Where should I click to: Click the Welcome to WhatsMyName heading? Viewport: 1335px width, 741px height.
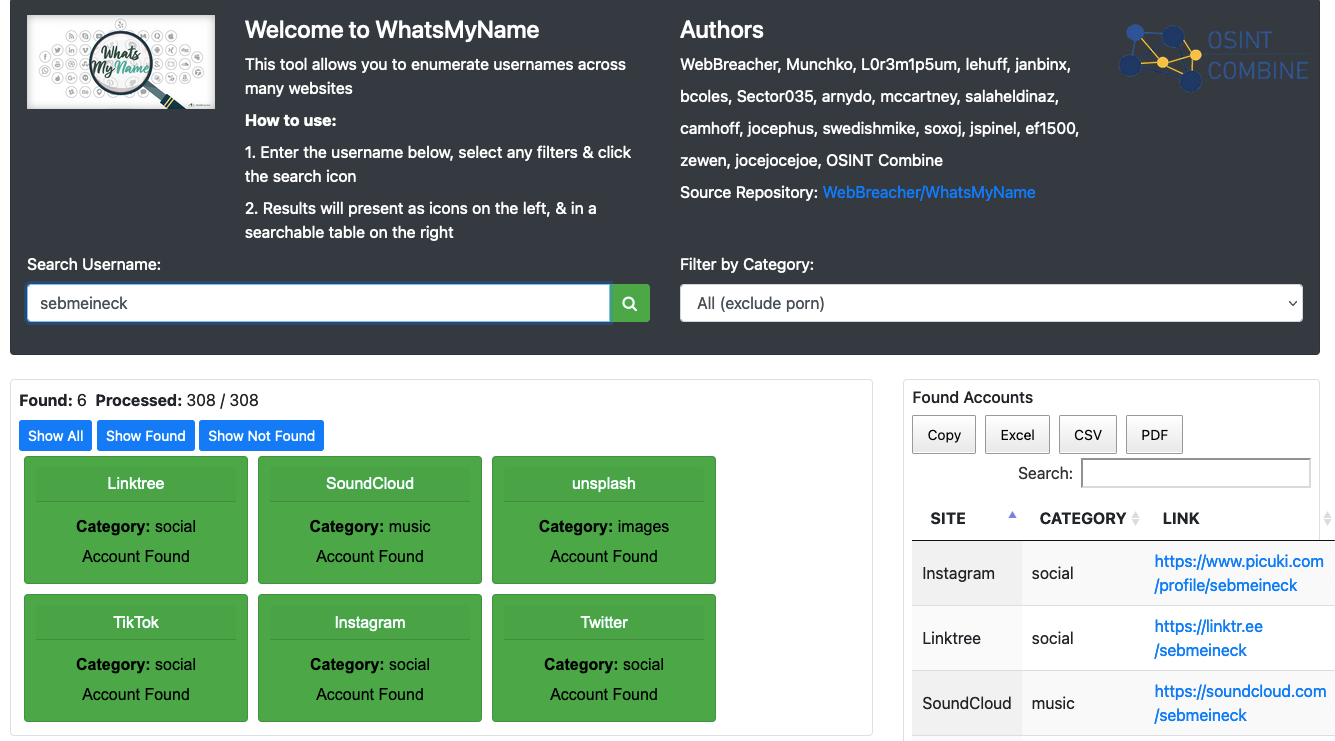[392, 30]
